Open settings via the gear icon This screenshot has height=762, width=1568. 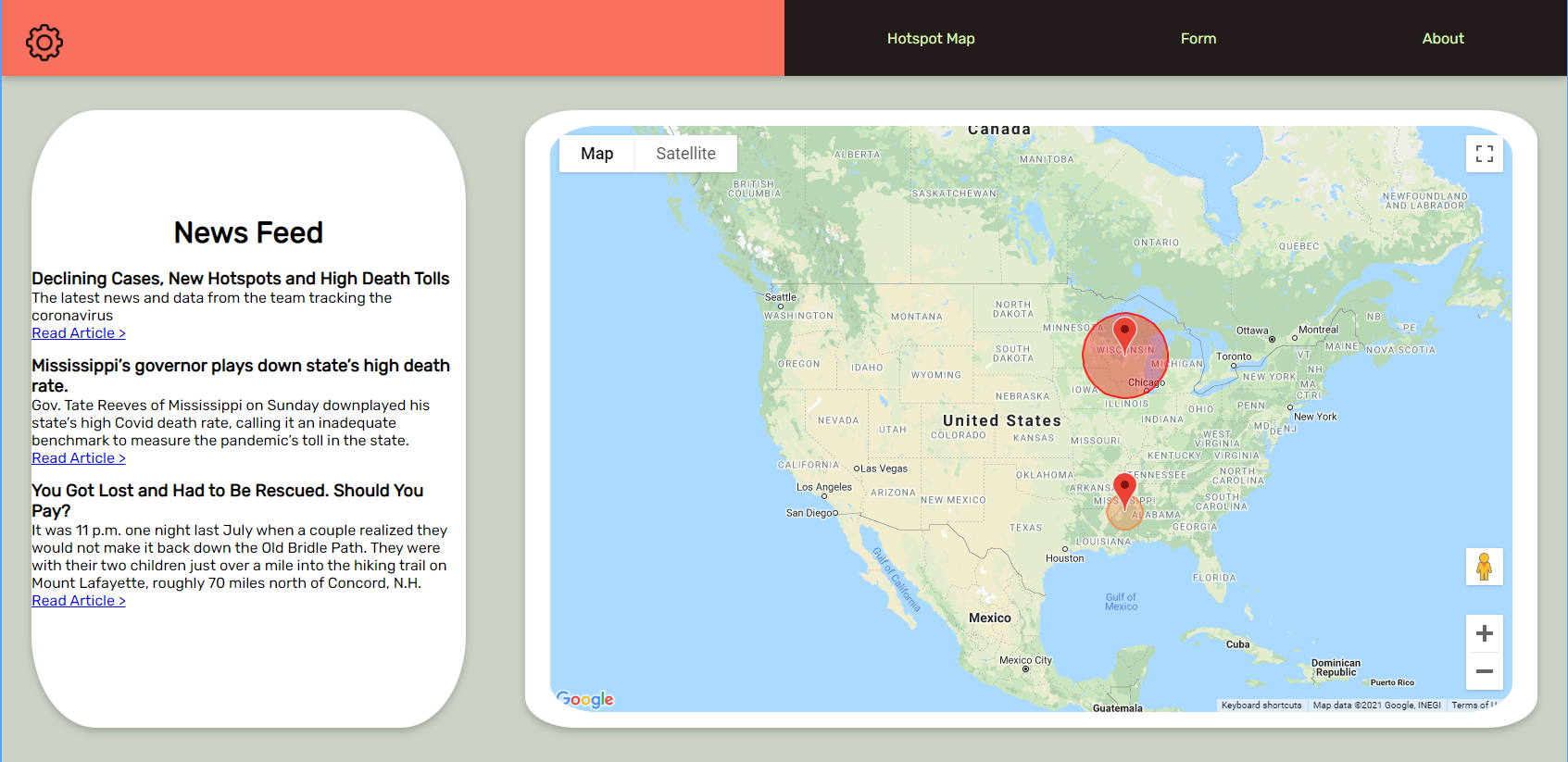click(x=44, y=42)
